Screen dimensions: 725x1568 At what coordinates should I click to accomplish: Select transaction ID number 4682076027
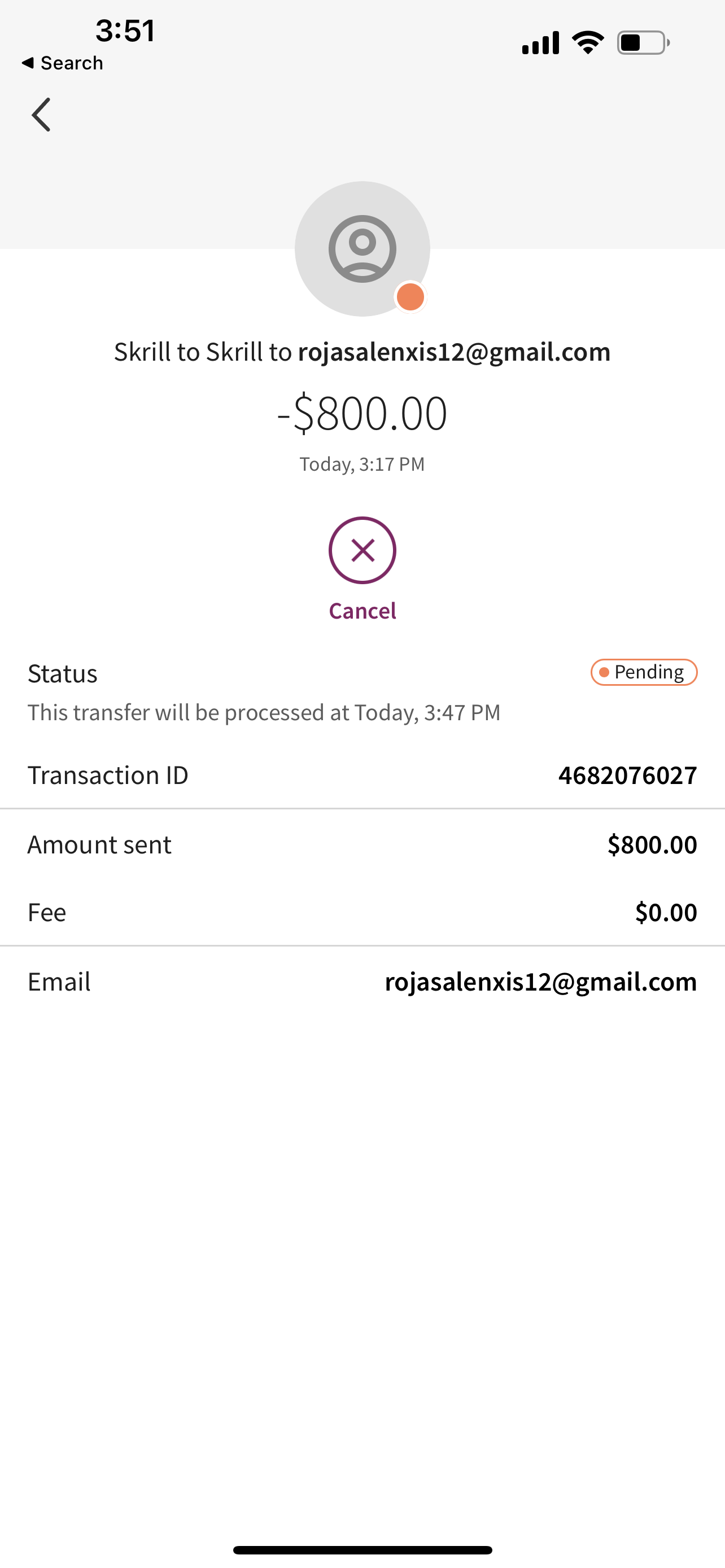click(627, 775)
